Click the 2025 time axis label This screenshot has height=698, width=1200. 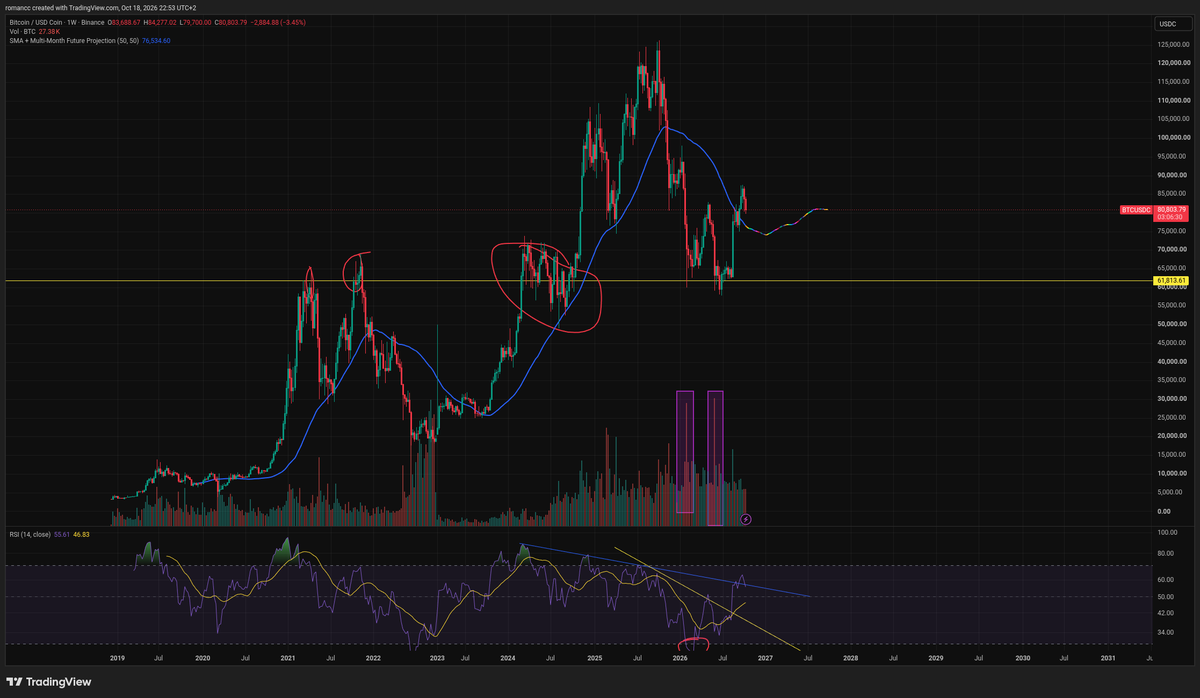[x=594, y=659]
